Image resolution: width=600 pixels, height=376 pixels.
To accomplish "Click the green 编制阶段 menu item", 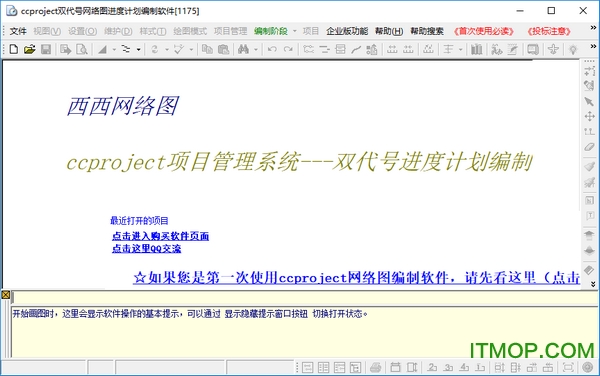I will pyautogui.click(x=271, y=31).
